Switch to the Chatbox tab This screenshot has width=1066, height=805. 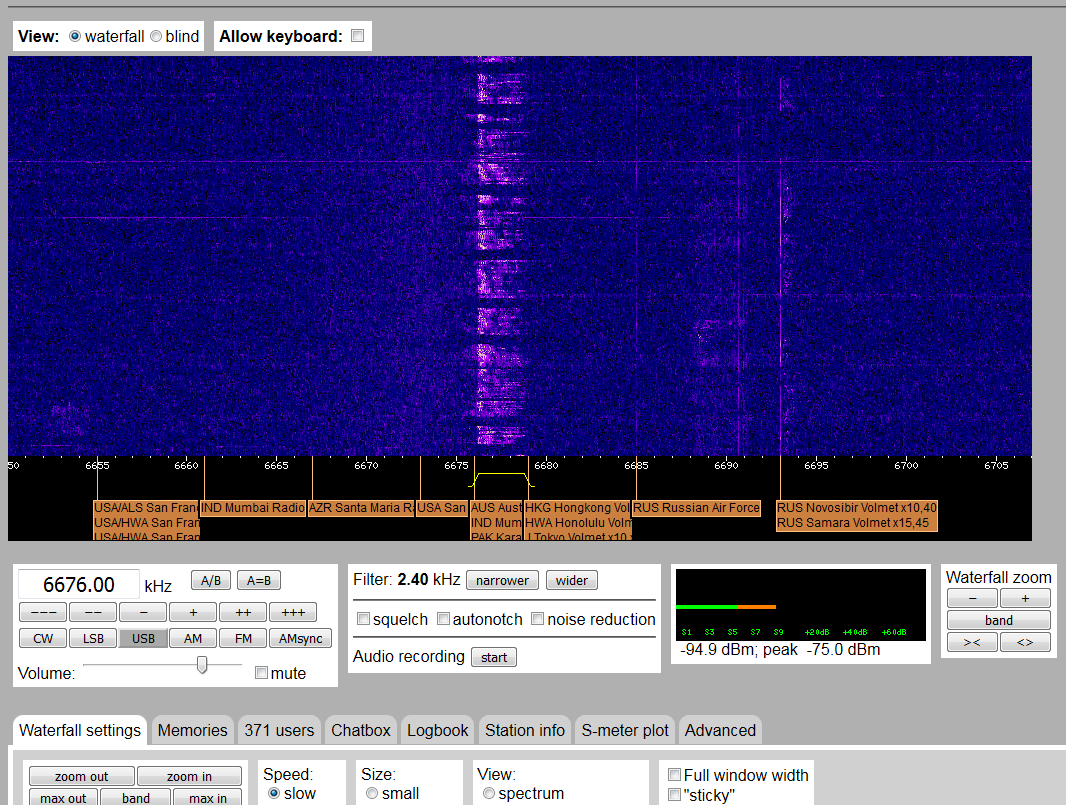[361, 730]
